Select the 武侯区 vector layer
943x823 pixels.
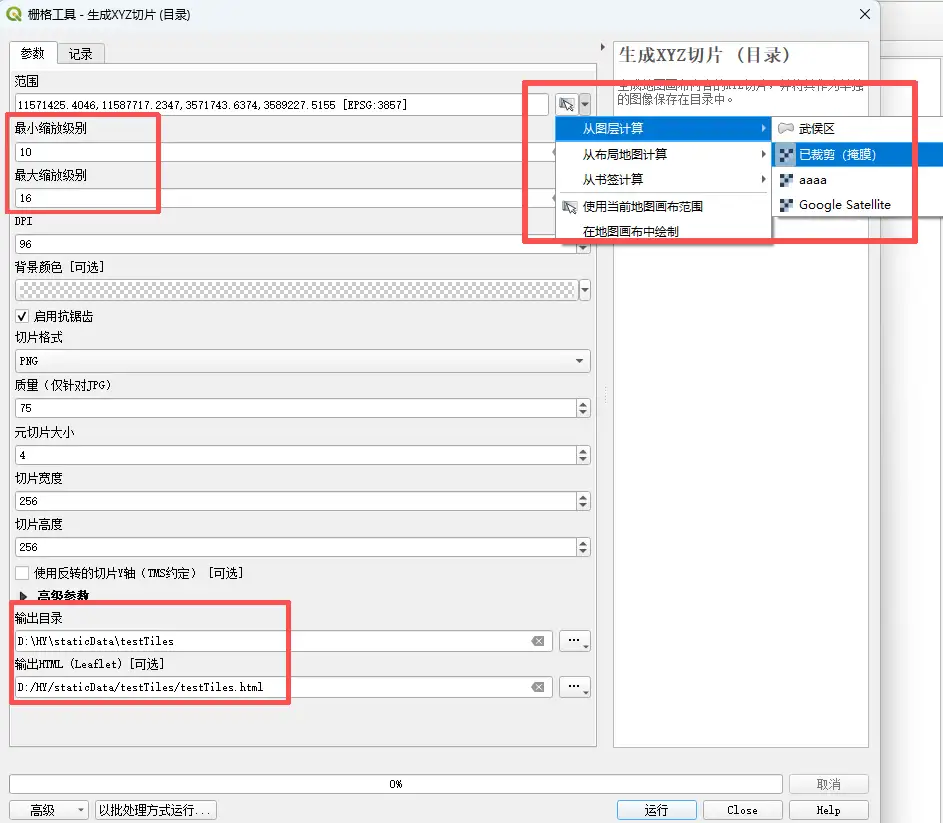pyautogui.click(x=816, y=129)
